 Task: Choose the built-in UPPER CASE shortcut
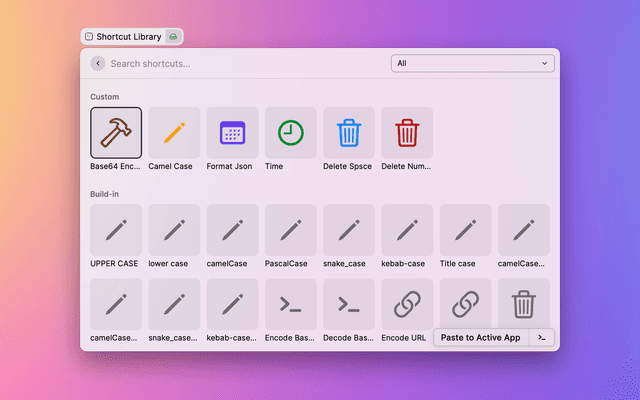click(x=116, y=230)
